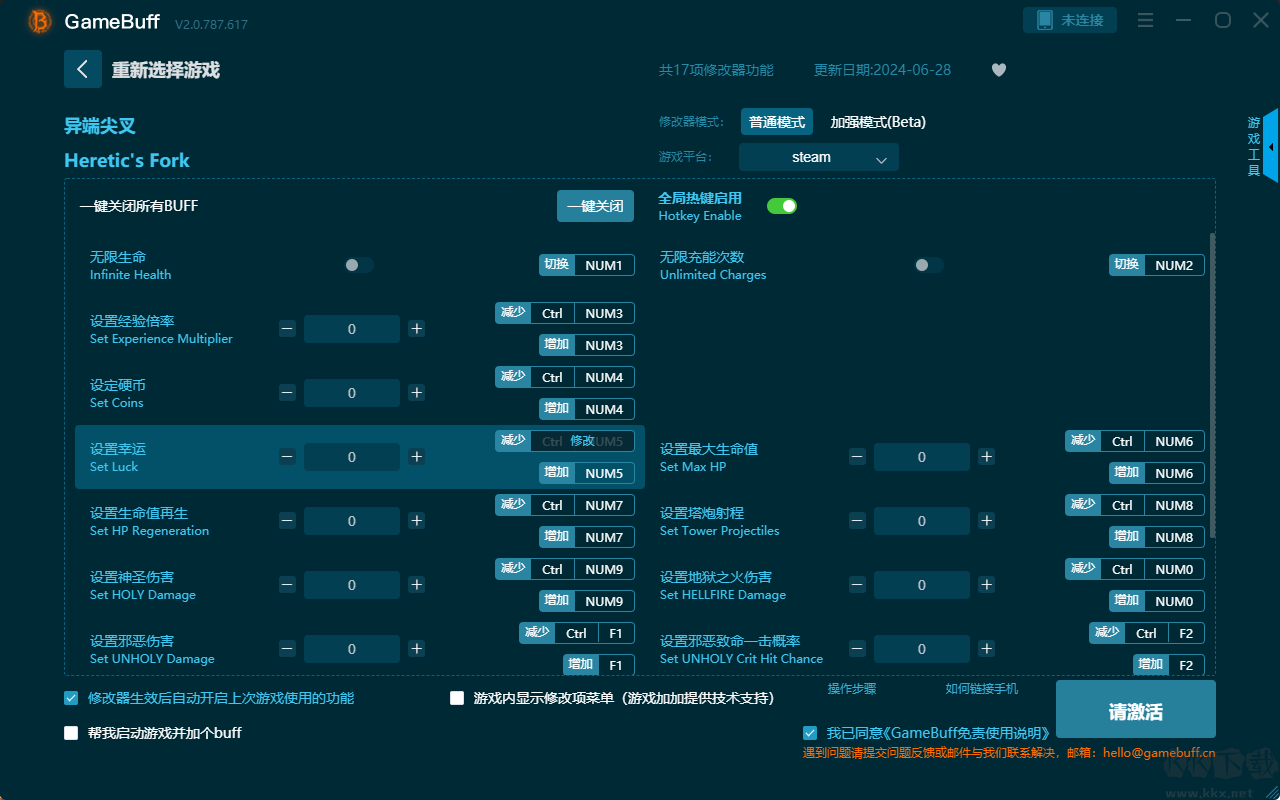Decrease Set UNHOLY Crit Hit Chance
This screenshot has height=800, width=1280.
coord(857,649)
